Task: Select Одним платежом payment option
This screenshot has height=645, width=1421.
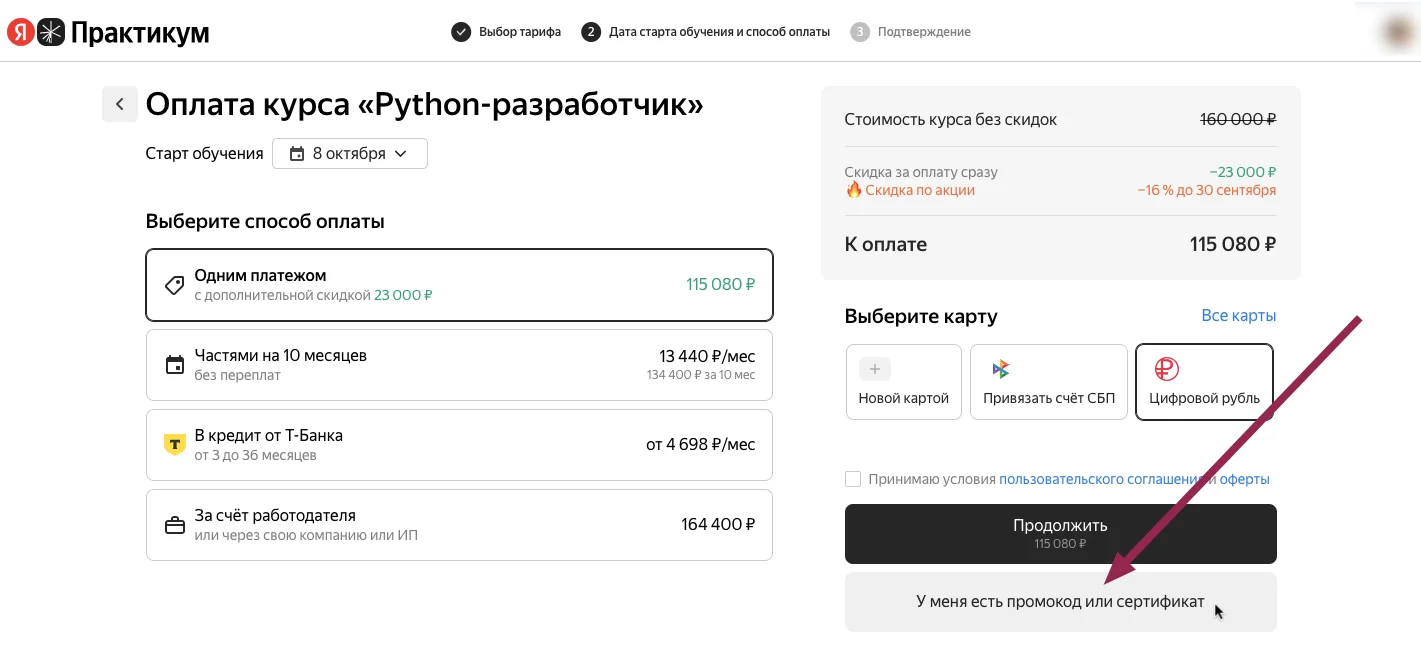Action: point(459,285)
